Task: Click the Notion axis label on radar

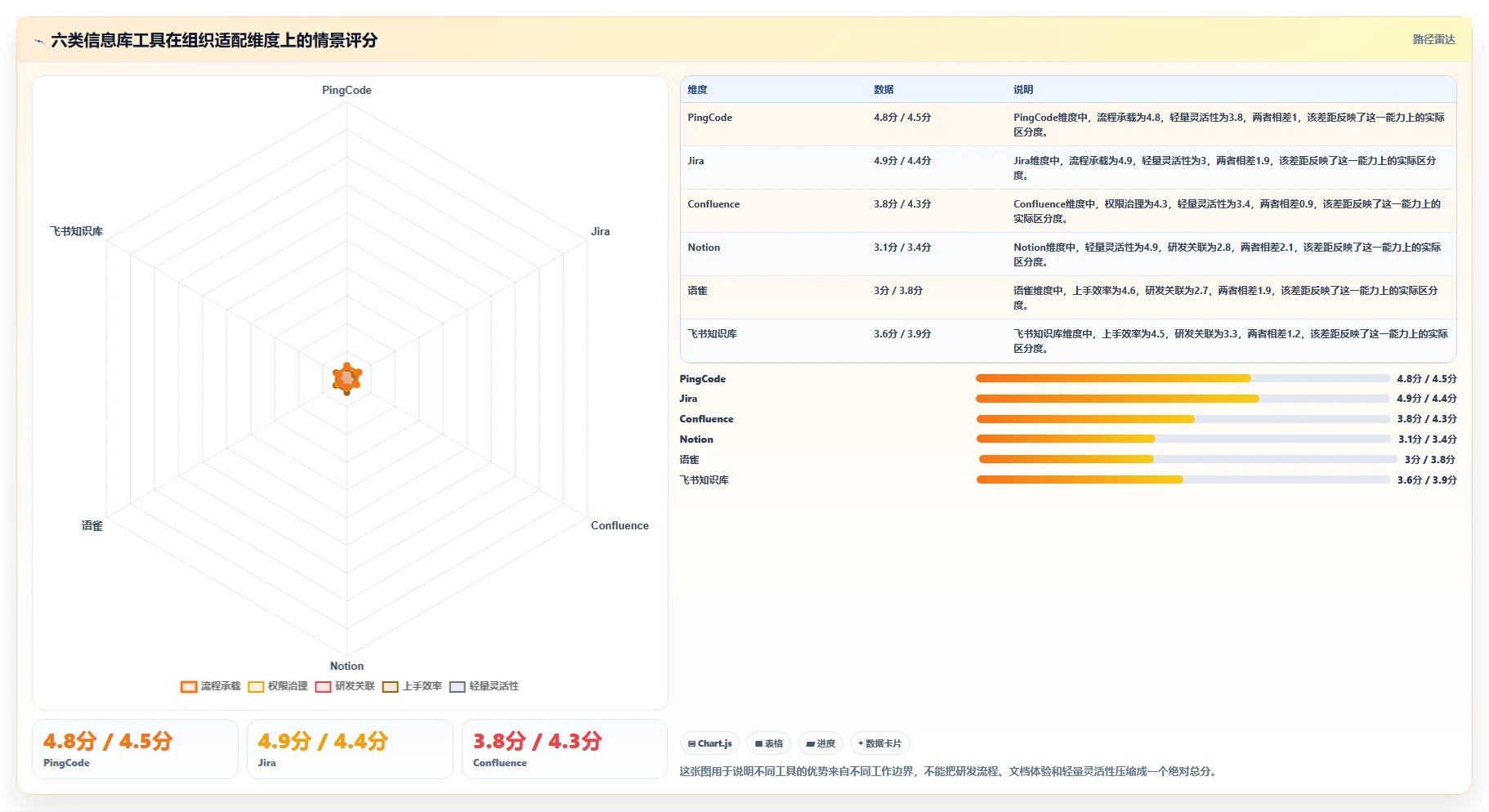Action: [x=347, y=666]
